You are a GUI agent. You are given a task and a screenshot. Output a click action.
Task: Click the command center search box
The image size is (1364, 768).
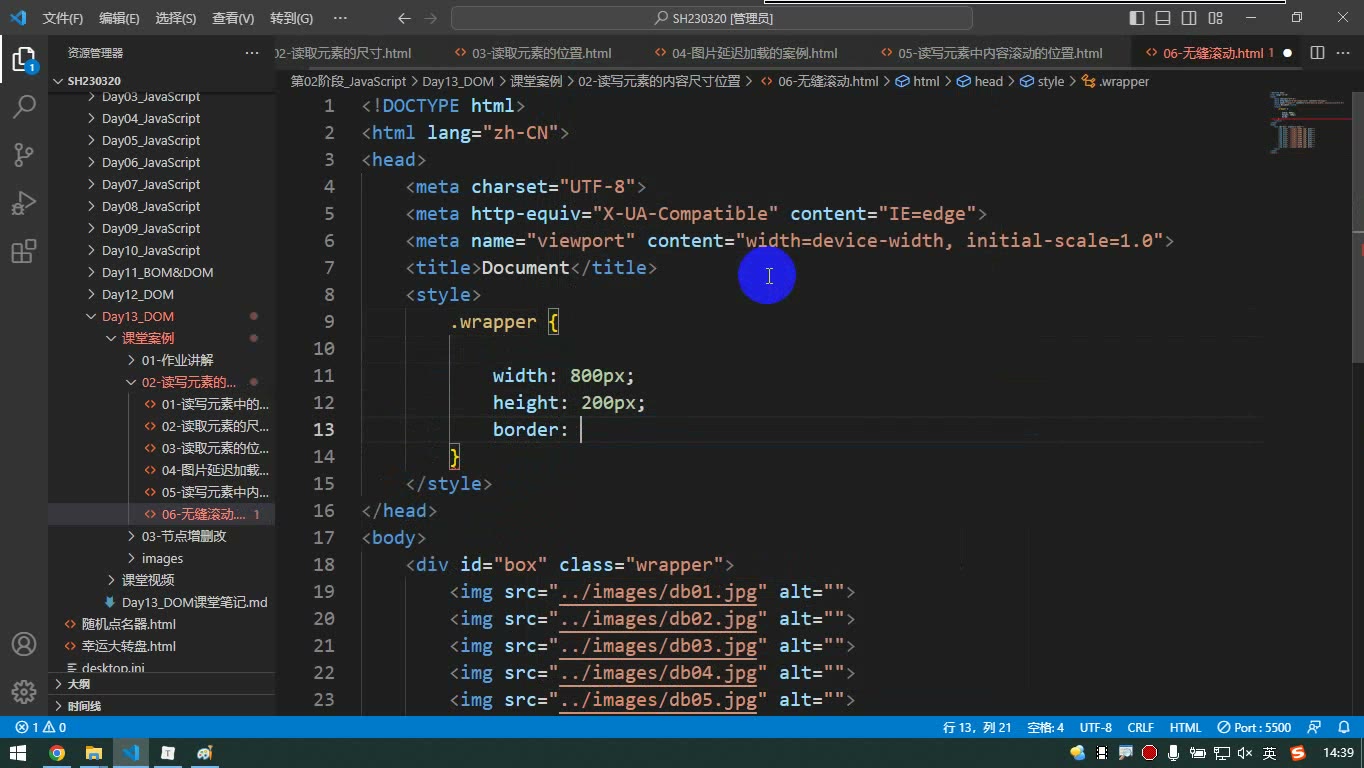tap(712, 18)
